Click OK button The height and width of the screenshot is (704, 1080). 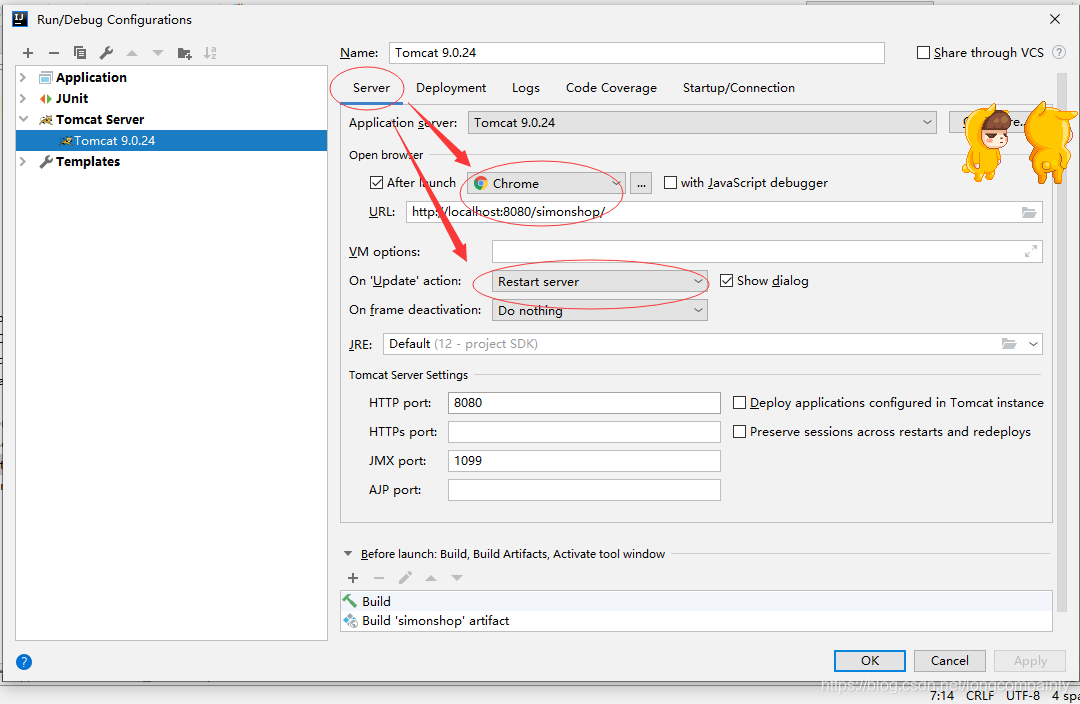pos(869,661)
